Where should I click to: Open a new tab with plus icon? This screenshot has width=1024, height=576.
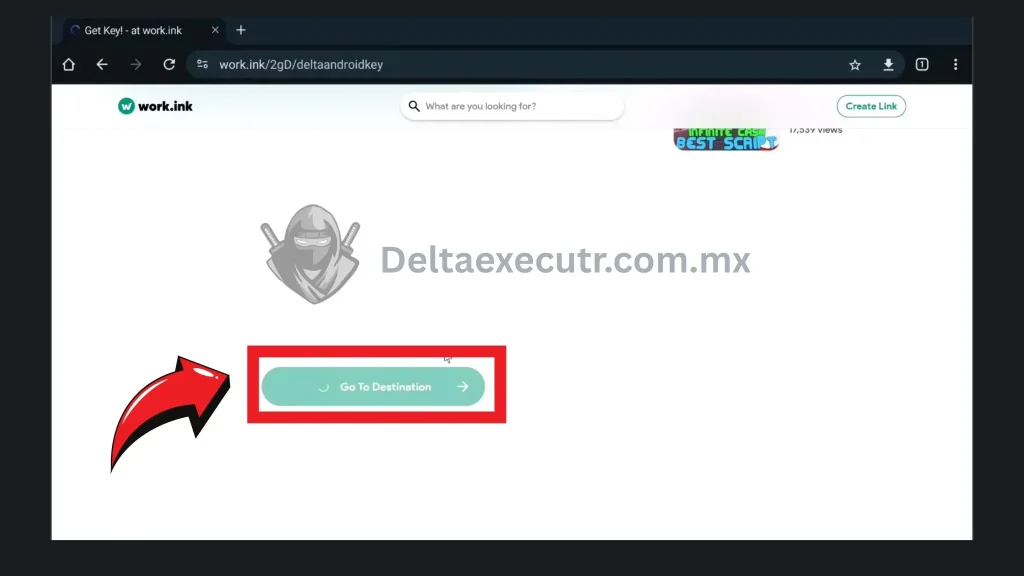(241, 30)
